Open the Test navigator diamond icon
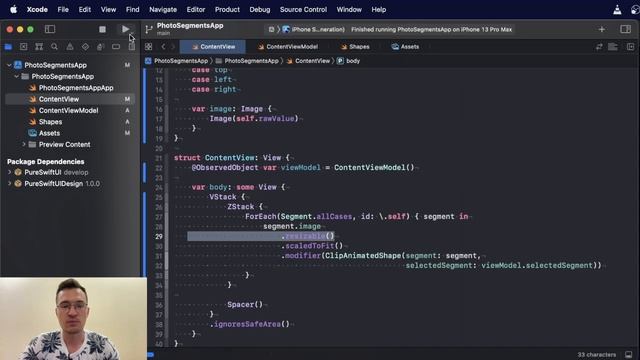 pyautogui.click(x=85, y=47)
